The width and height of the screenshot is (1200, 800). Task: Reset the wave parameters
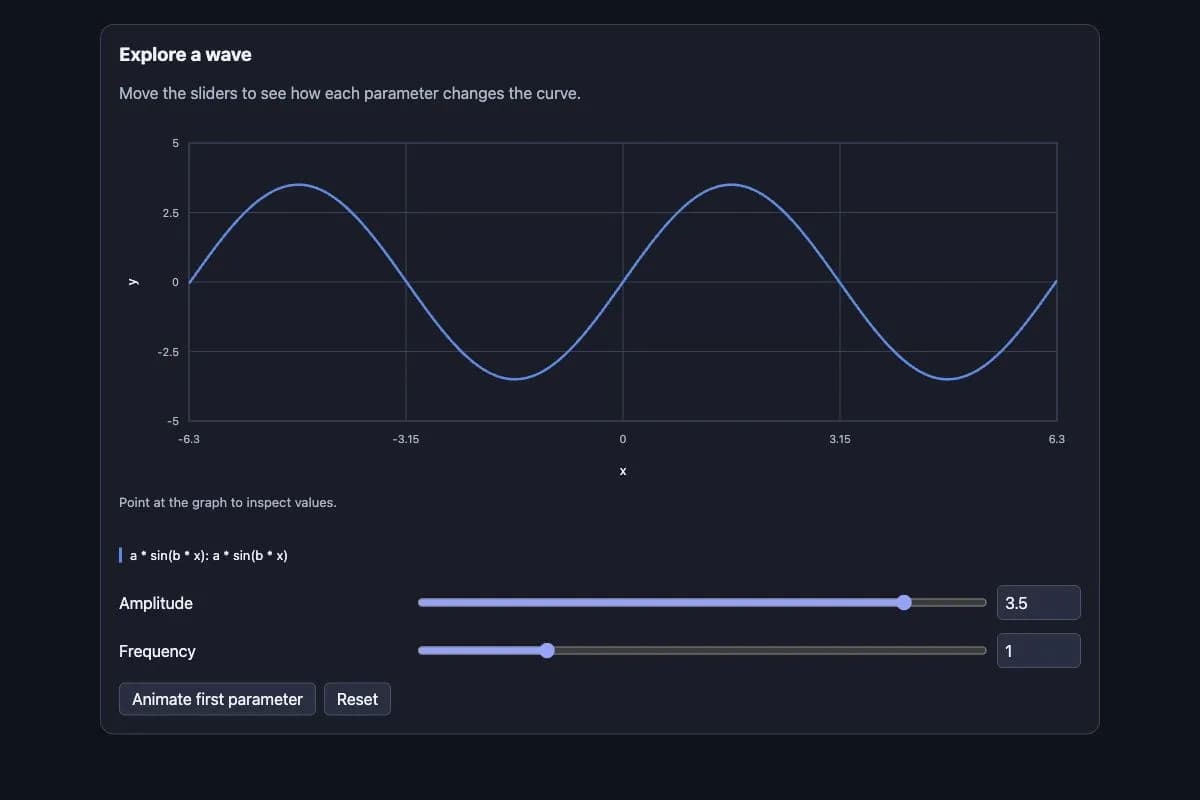pos(357,699)
